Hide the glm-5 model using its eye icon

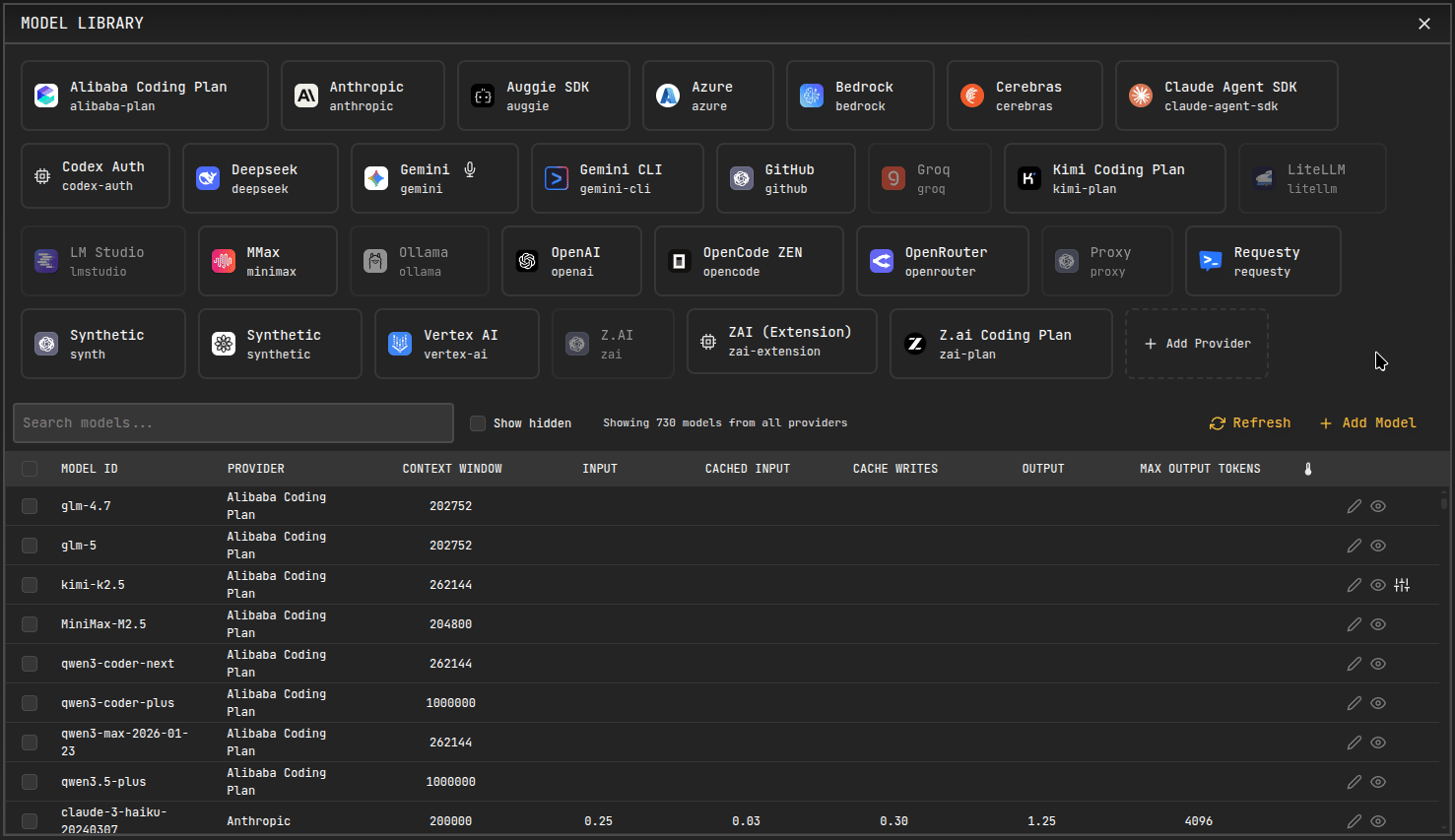pos(1378,546)
